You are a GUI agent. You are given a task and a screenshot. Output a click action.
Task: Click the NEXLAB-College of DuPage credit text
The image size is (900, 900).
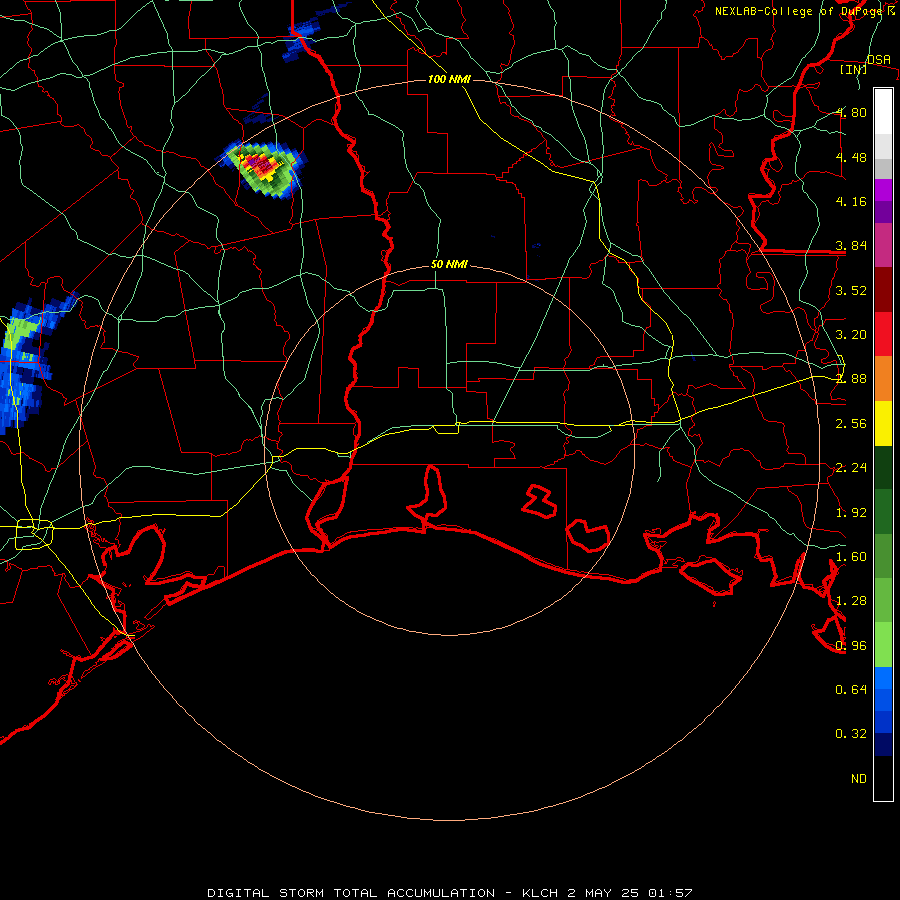pos(798,11)
